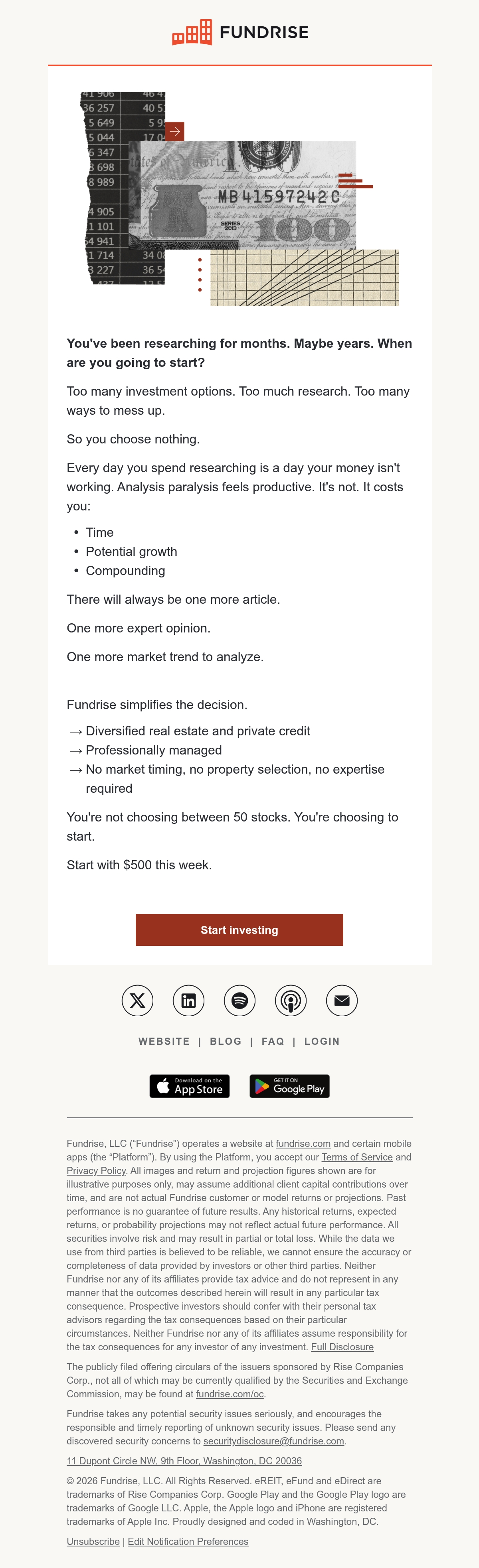Open the LOGIN footer link
This screenshot has height=1568, width=479.
[322, 1042]
